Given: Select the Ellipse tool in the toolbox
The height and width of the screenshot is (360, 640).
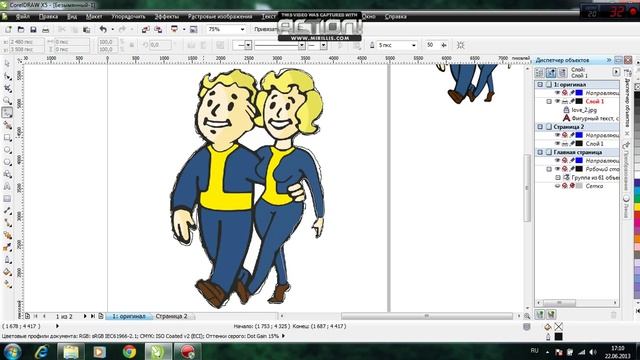Looking at the screenshot, I should (x=7, y=149).
